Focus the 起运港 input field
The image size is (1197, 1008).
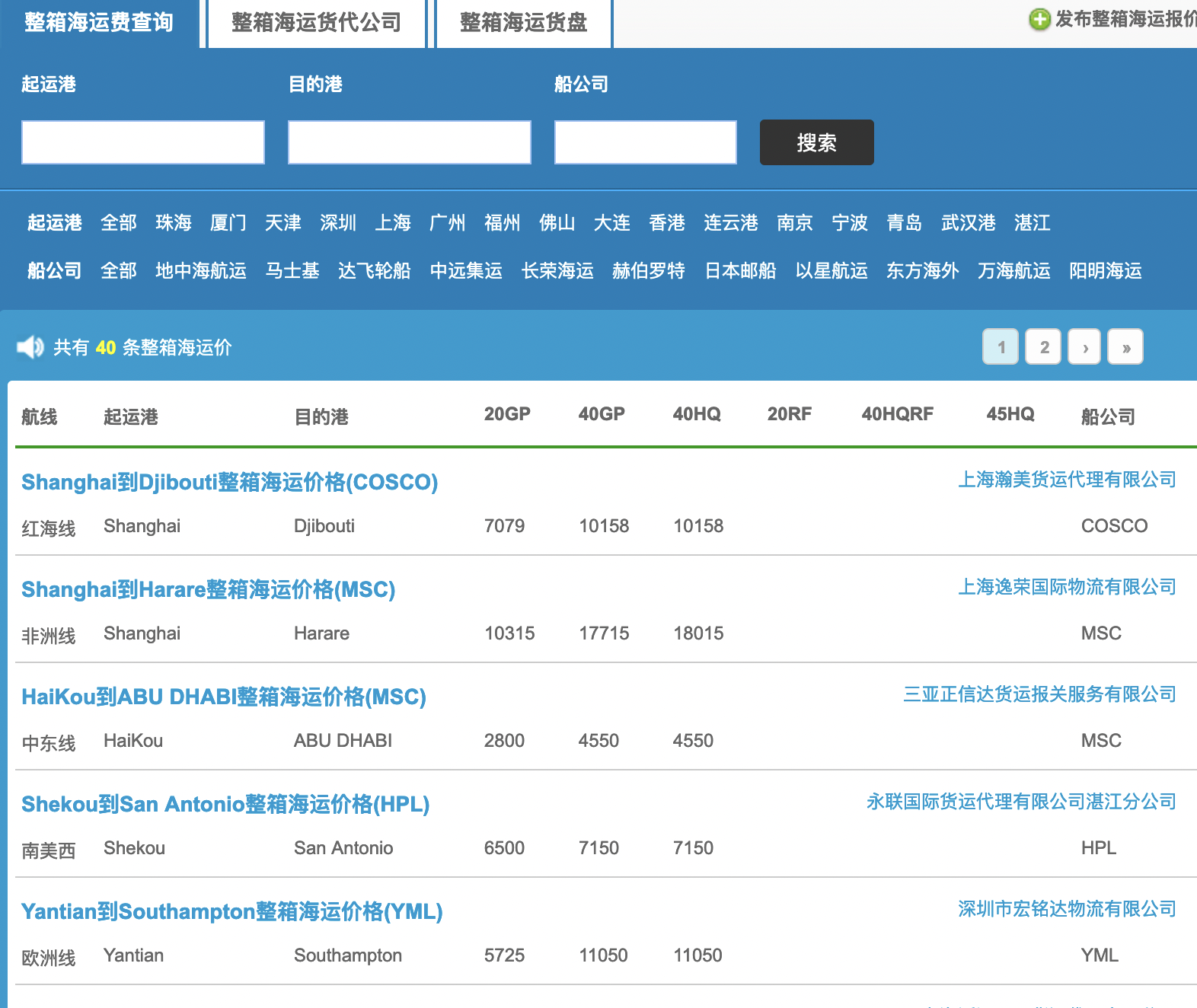(143, 142)
